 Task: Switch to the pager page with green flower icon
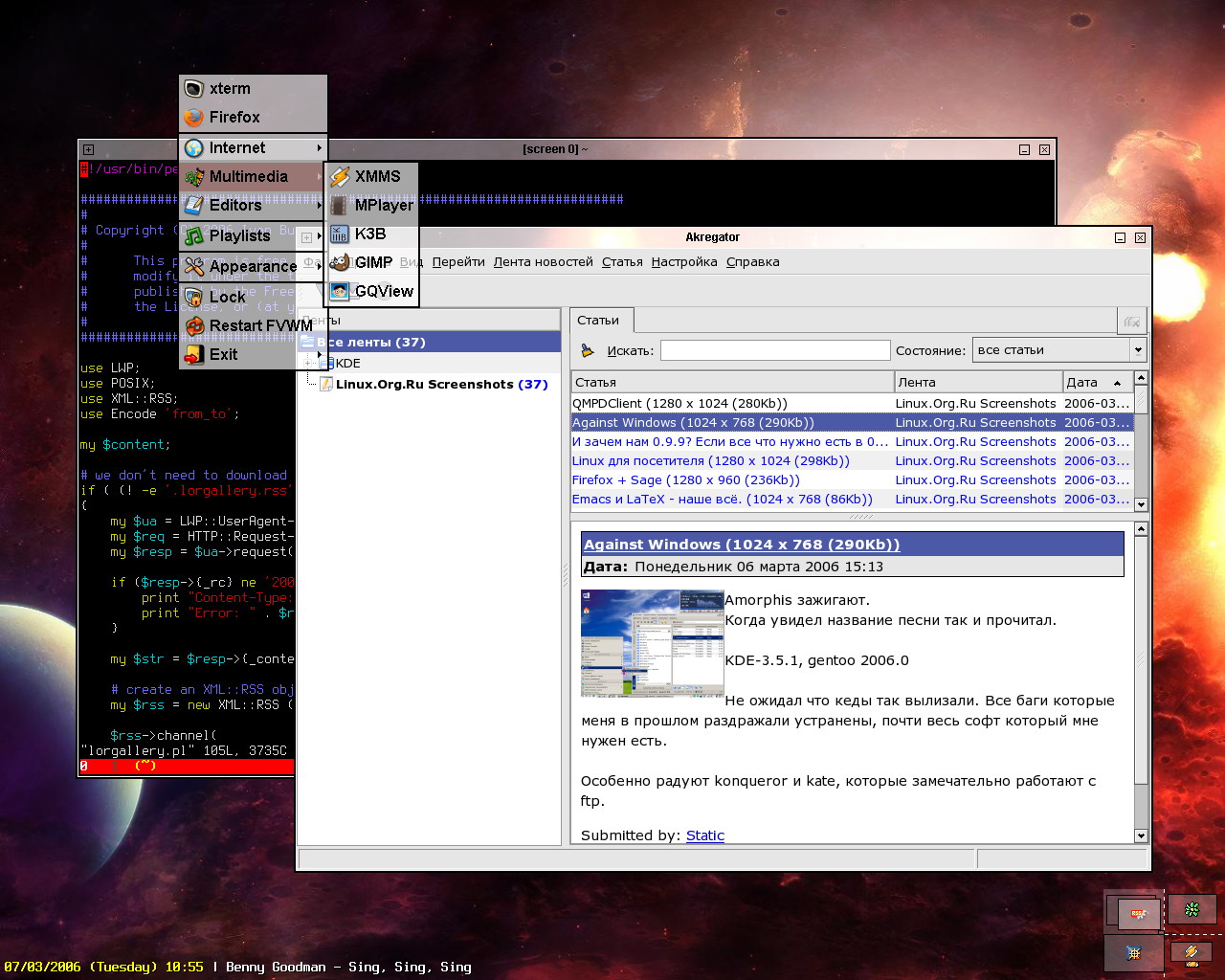pyautogui.click(x=1192, y=909)
